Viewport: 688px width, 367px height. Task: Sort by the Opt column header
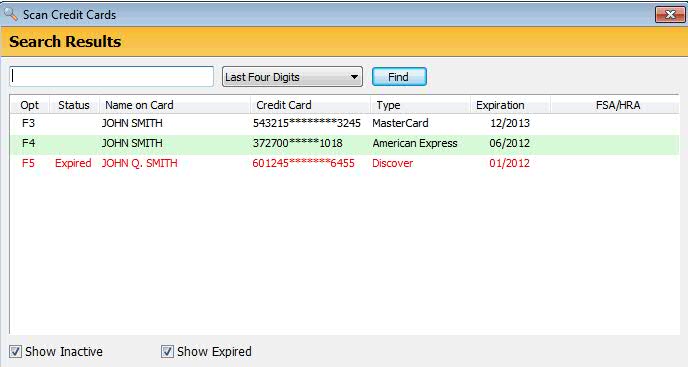click(29, 105)
